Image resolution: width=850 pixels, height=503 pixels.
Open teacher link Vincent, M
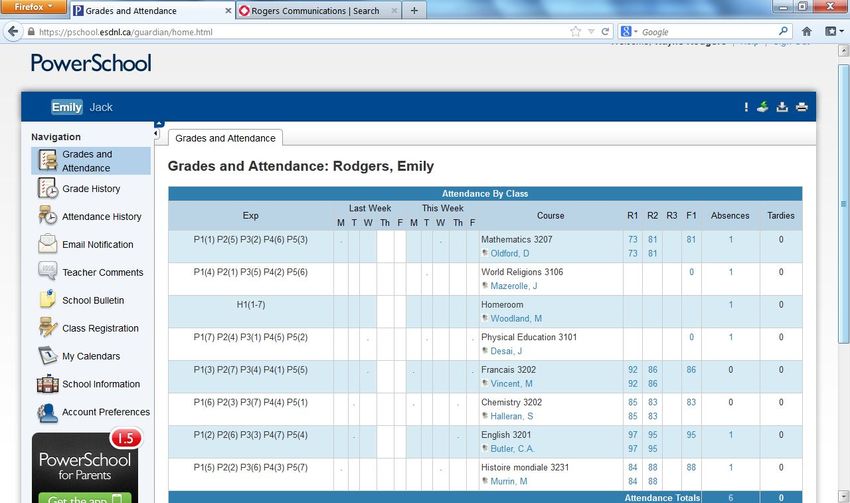click(511, 383)
